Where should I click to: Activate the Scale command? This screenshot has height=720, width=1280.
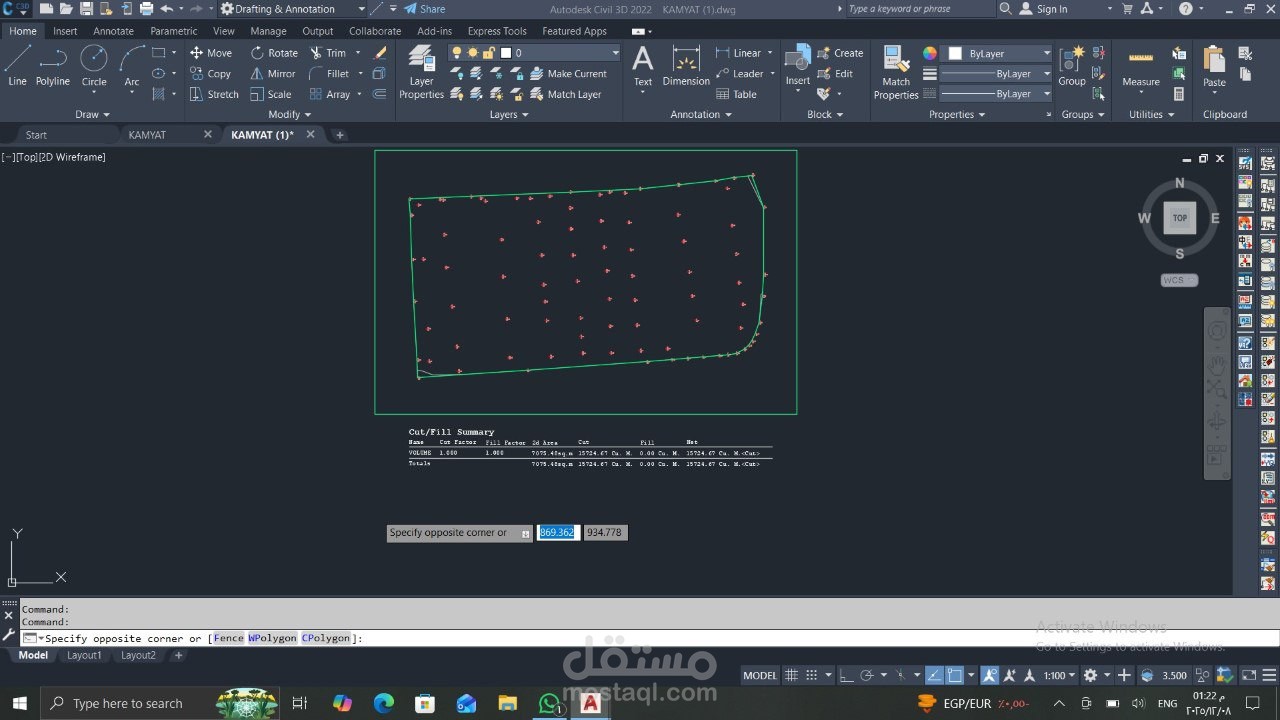click(x=271, y=94)
